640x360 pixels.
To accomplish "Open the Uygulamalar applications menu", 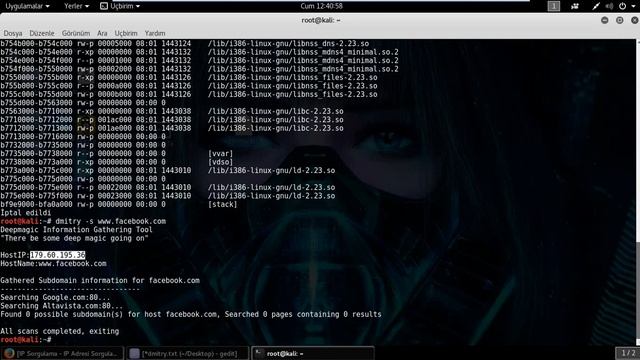I will pyautogui.click(x=27, y=6).
